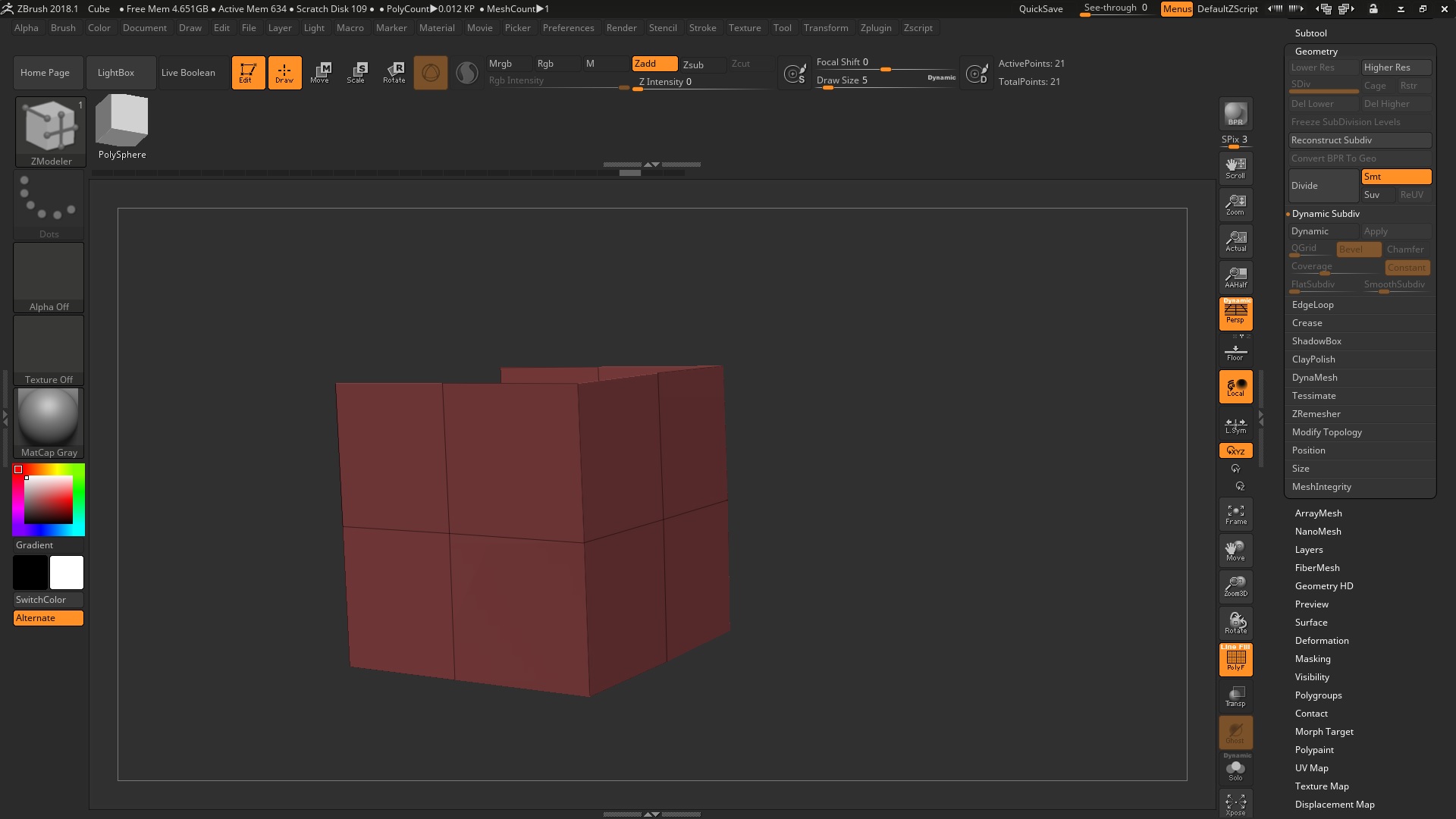
Task: Click the Xpose icon
Action: 1236,805
